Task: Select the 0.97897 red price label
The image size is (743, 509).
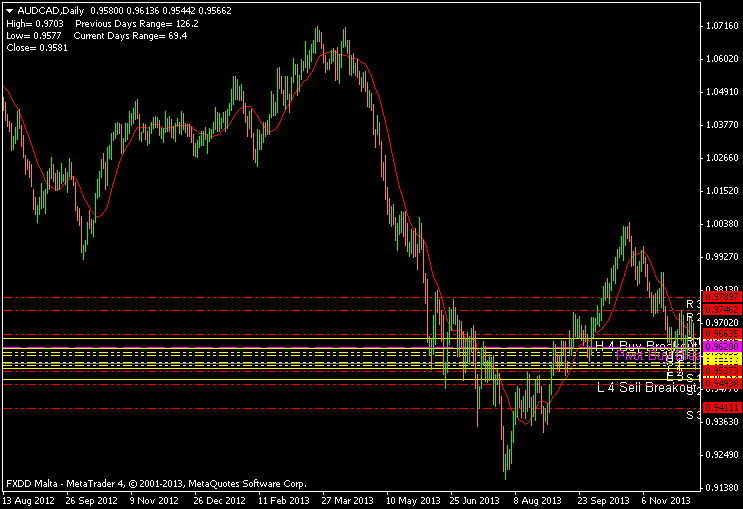Action: click(x=722, y=297)
